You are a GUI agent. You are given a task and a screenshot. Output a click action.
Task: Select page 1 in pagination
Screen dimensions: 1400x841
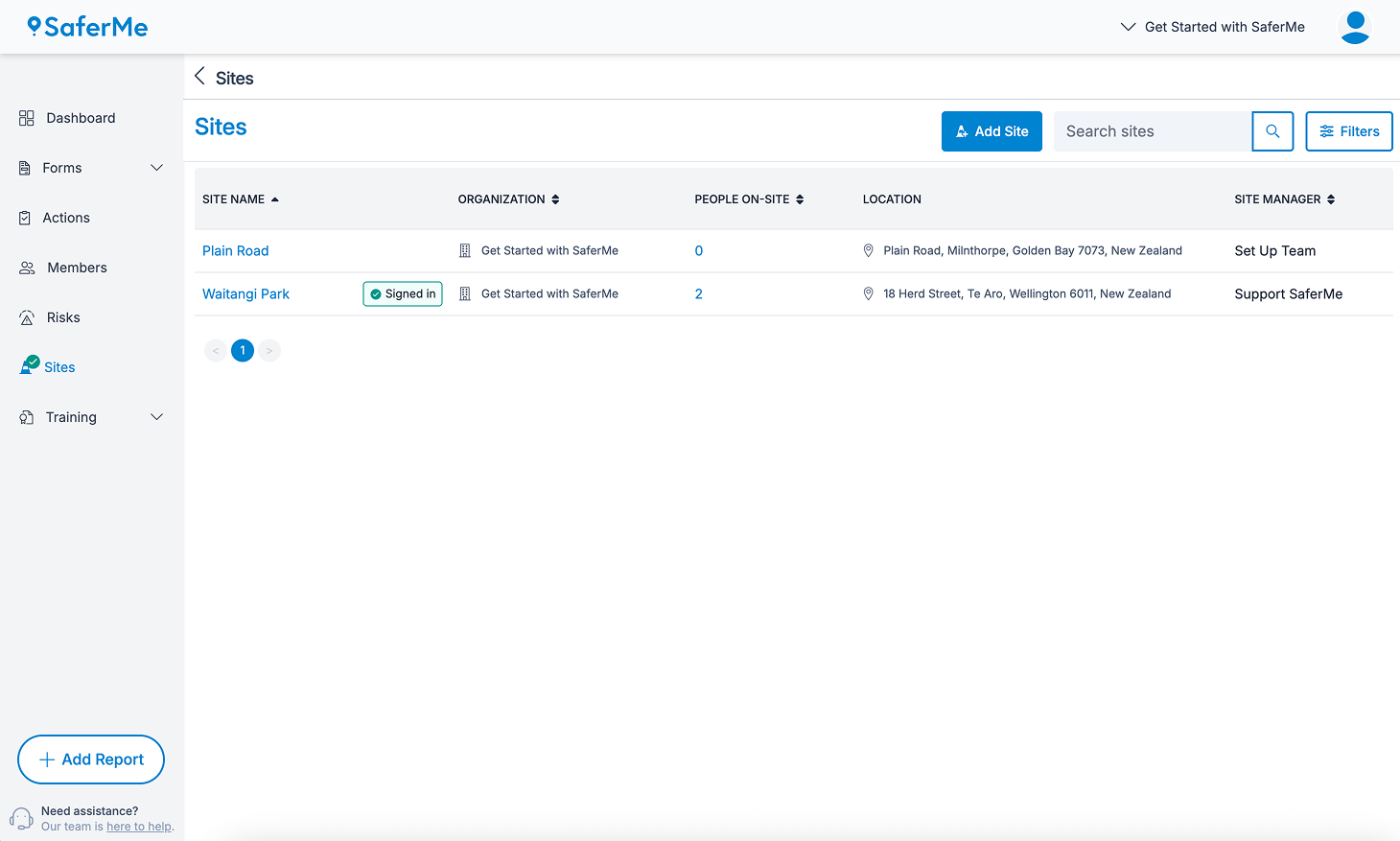[x=243, y=350]
